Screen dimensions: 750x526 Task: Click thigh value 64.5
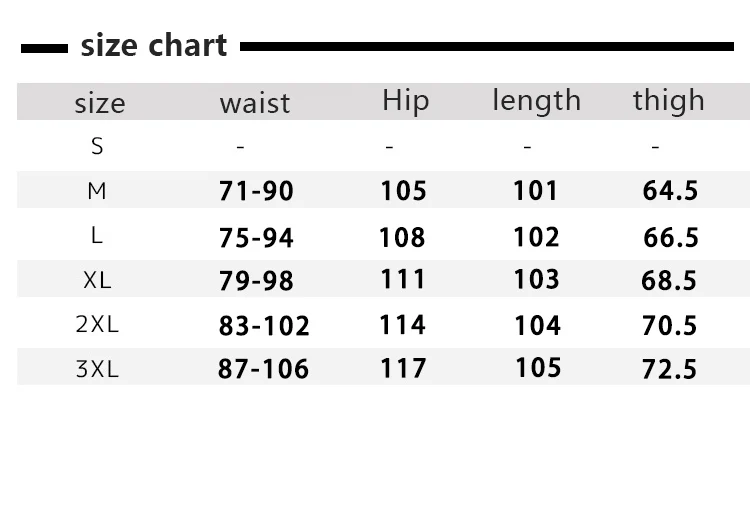pos(670,190)
